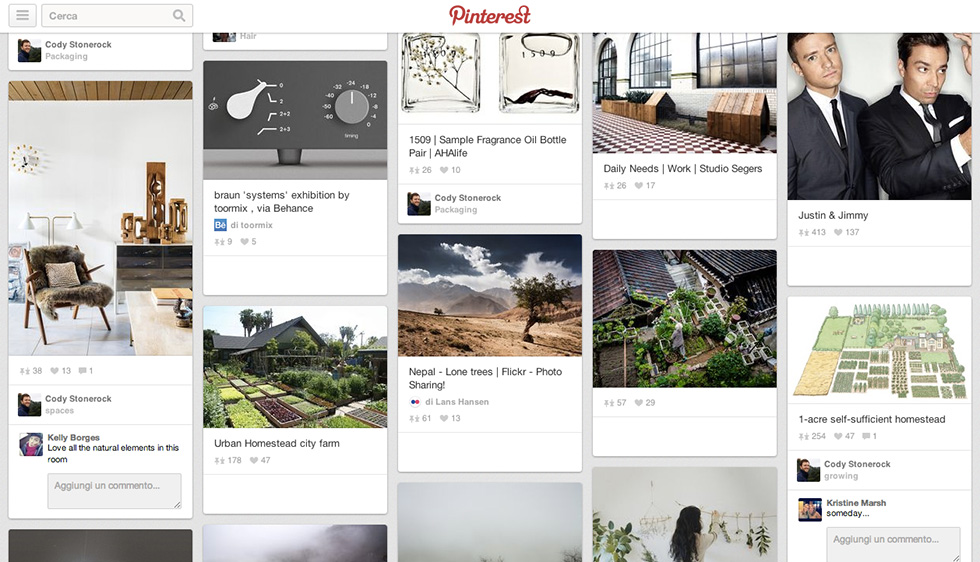The width and height of the screenshot is (980, 562).
Task: Click the Behance icon beside di toormix
Action: (220, 225)
